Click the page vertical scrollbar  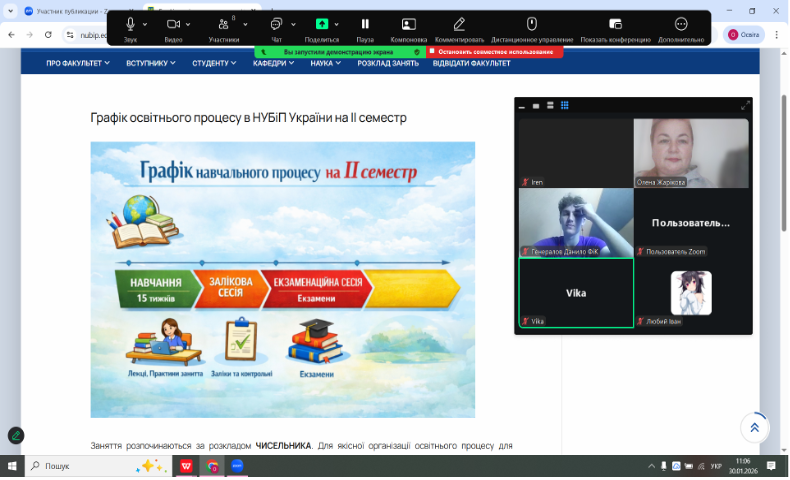coord(784,161)
